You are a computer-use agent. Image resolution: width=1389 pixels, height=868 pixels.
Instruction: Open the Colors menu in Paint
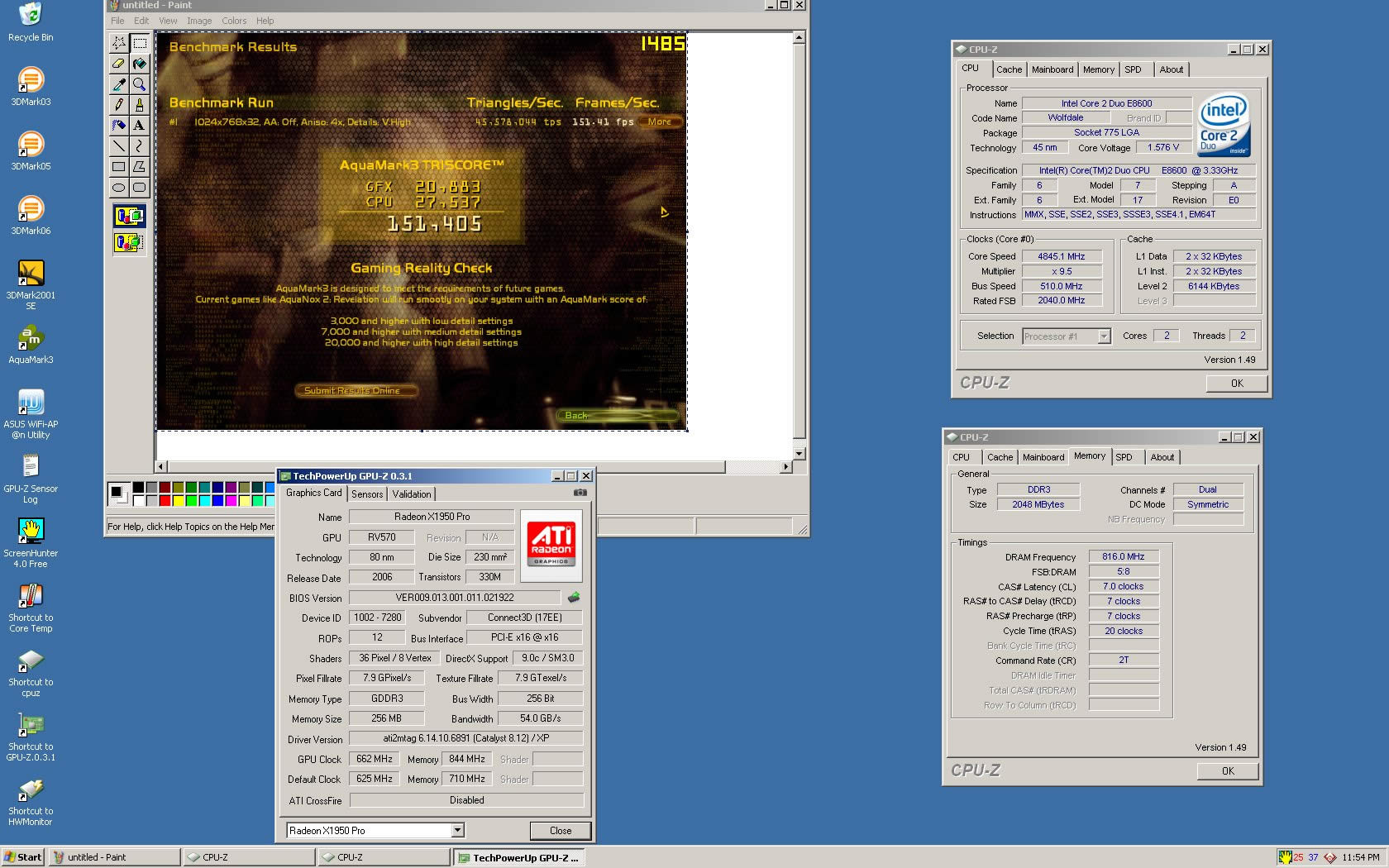[234, 21]
